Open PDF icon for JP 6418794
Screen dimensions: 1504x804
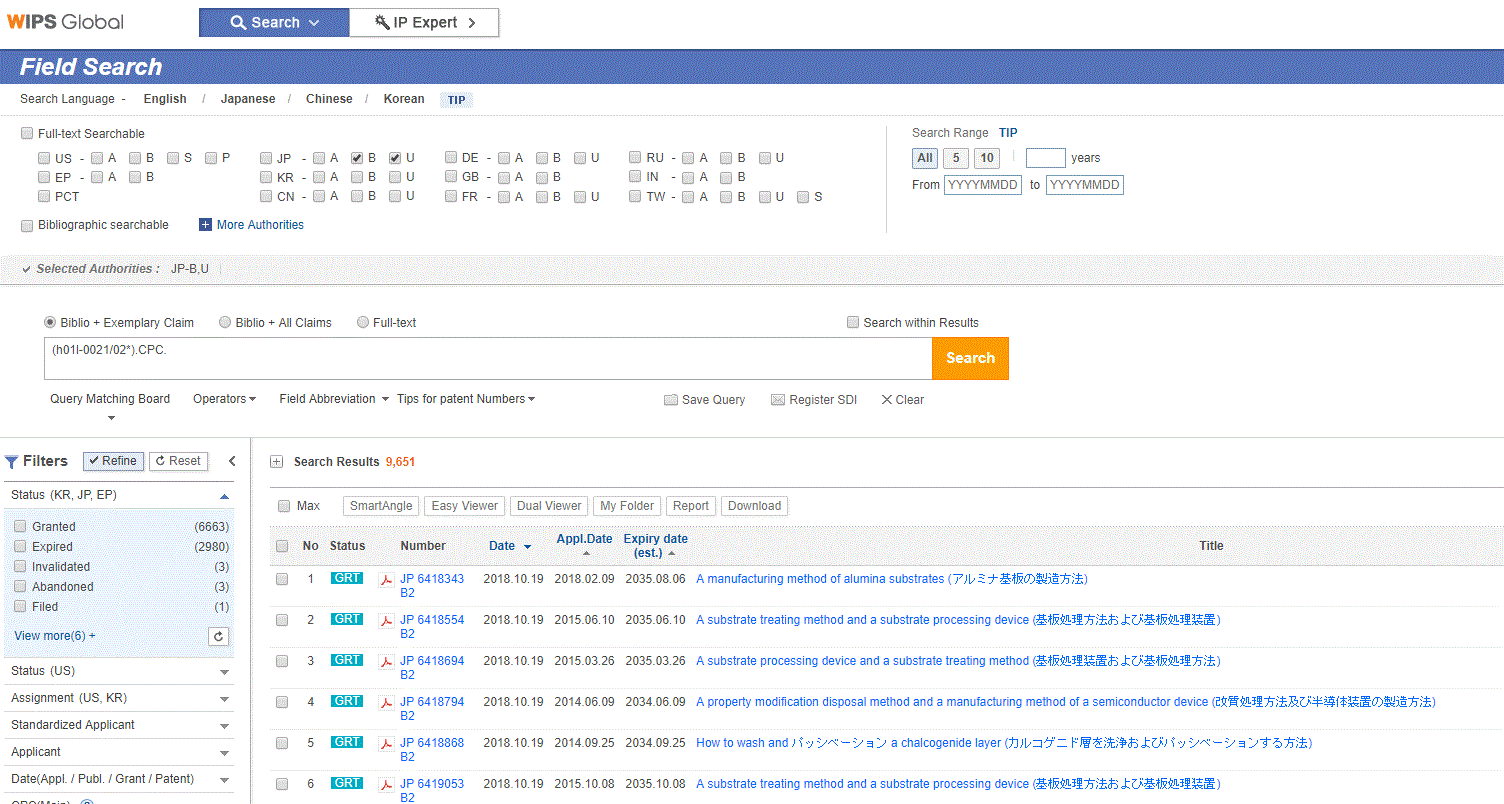click(386, 703)
